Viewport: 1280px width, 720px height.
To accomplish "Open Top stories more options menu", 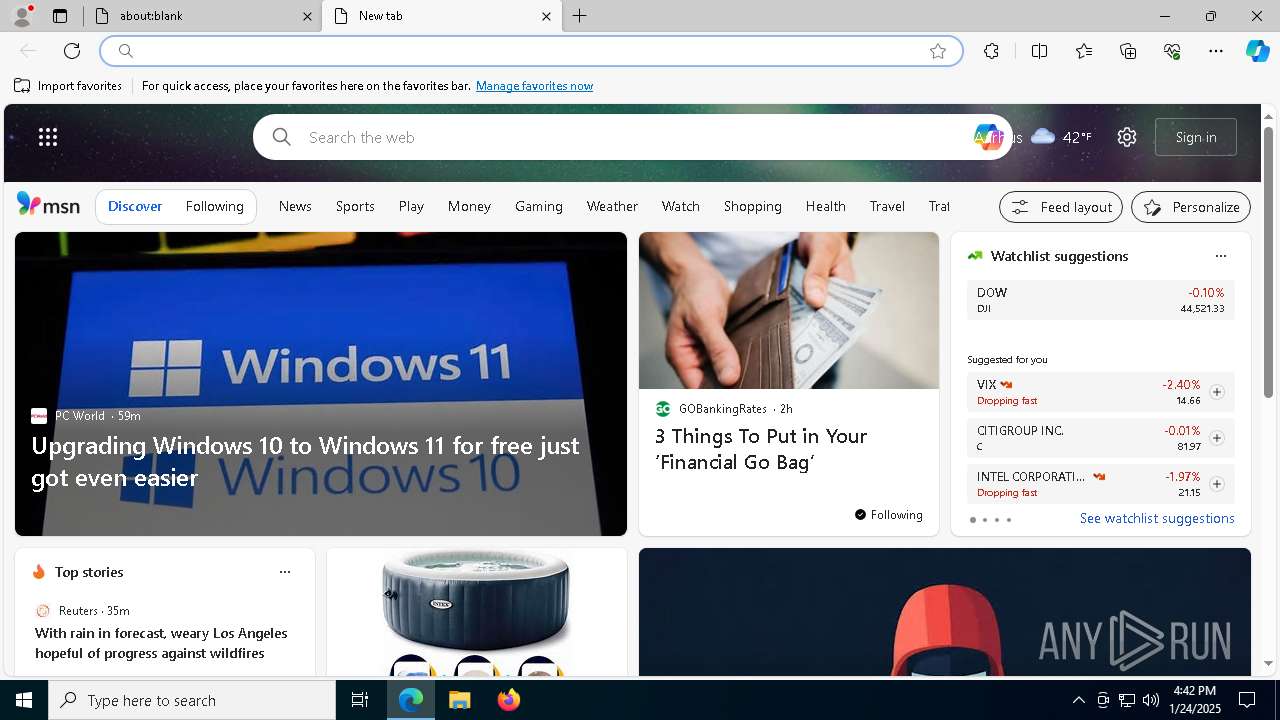I will 285,572.
